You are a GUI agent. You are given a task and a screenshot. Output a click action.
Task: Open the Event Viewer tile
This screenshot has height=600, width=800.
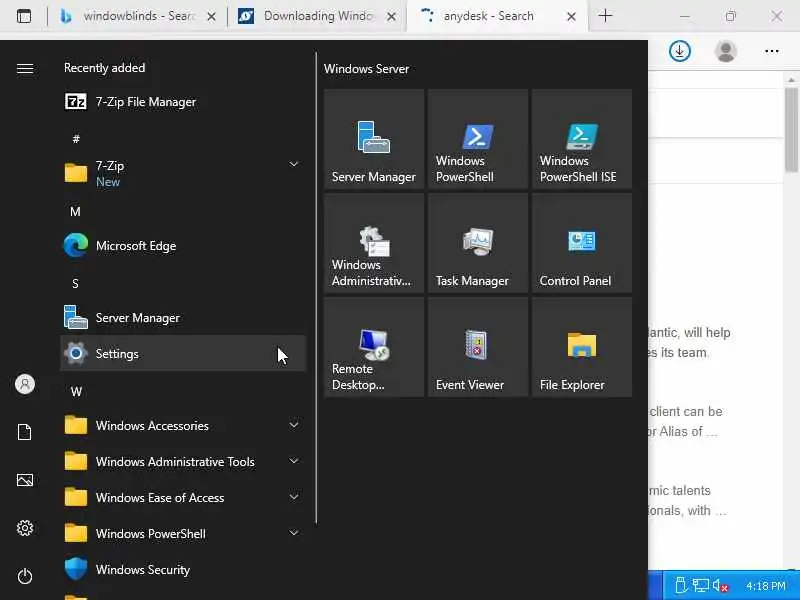tap(478, 347)
